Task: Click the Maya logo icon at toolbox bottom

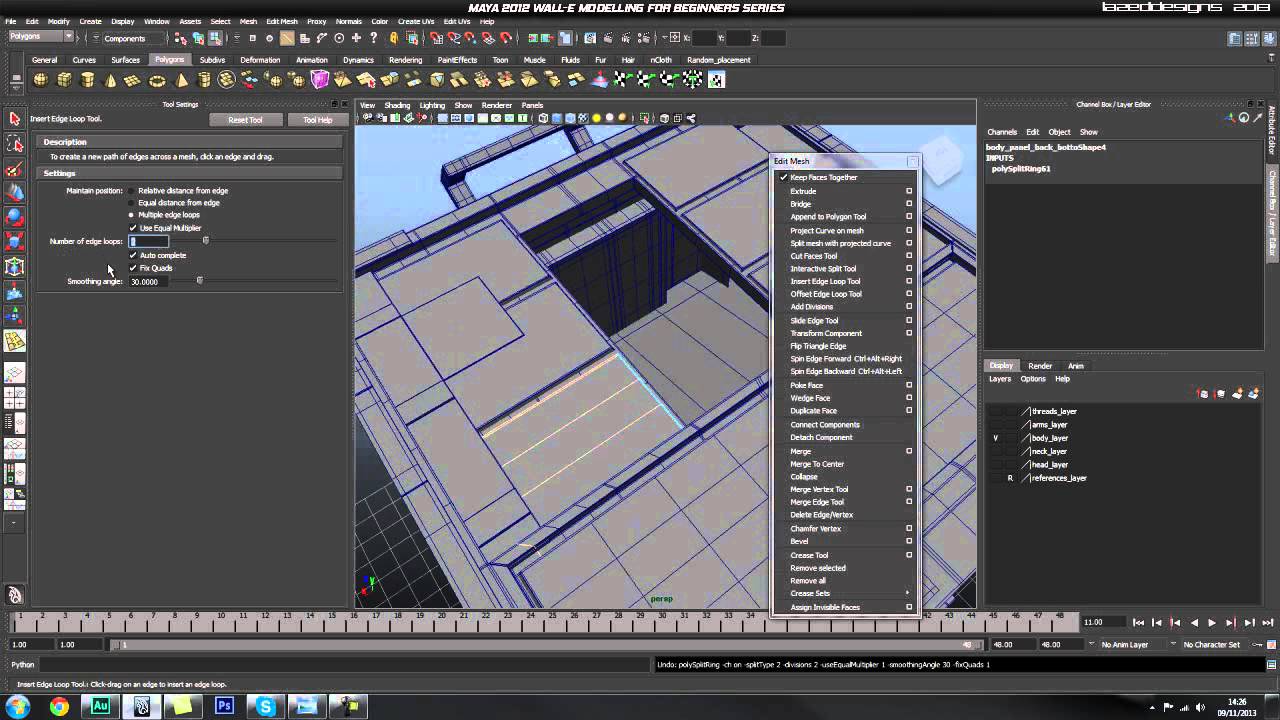Action: [15, 595]
